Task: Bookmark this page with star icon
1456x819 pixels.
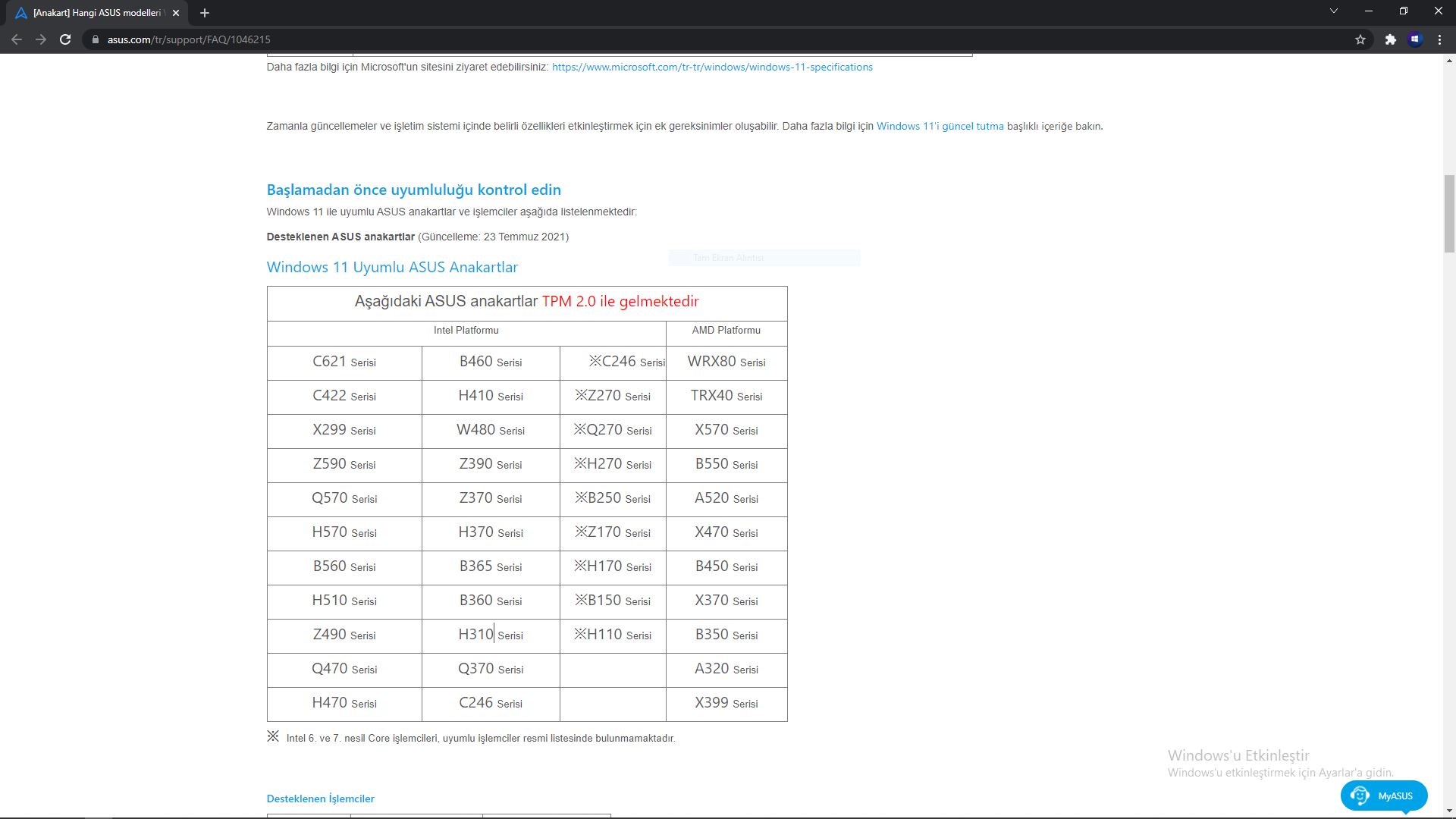Action: pyautogui.click(x=1360, y=39)
